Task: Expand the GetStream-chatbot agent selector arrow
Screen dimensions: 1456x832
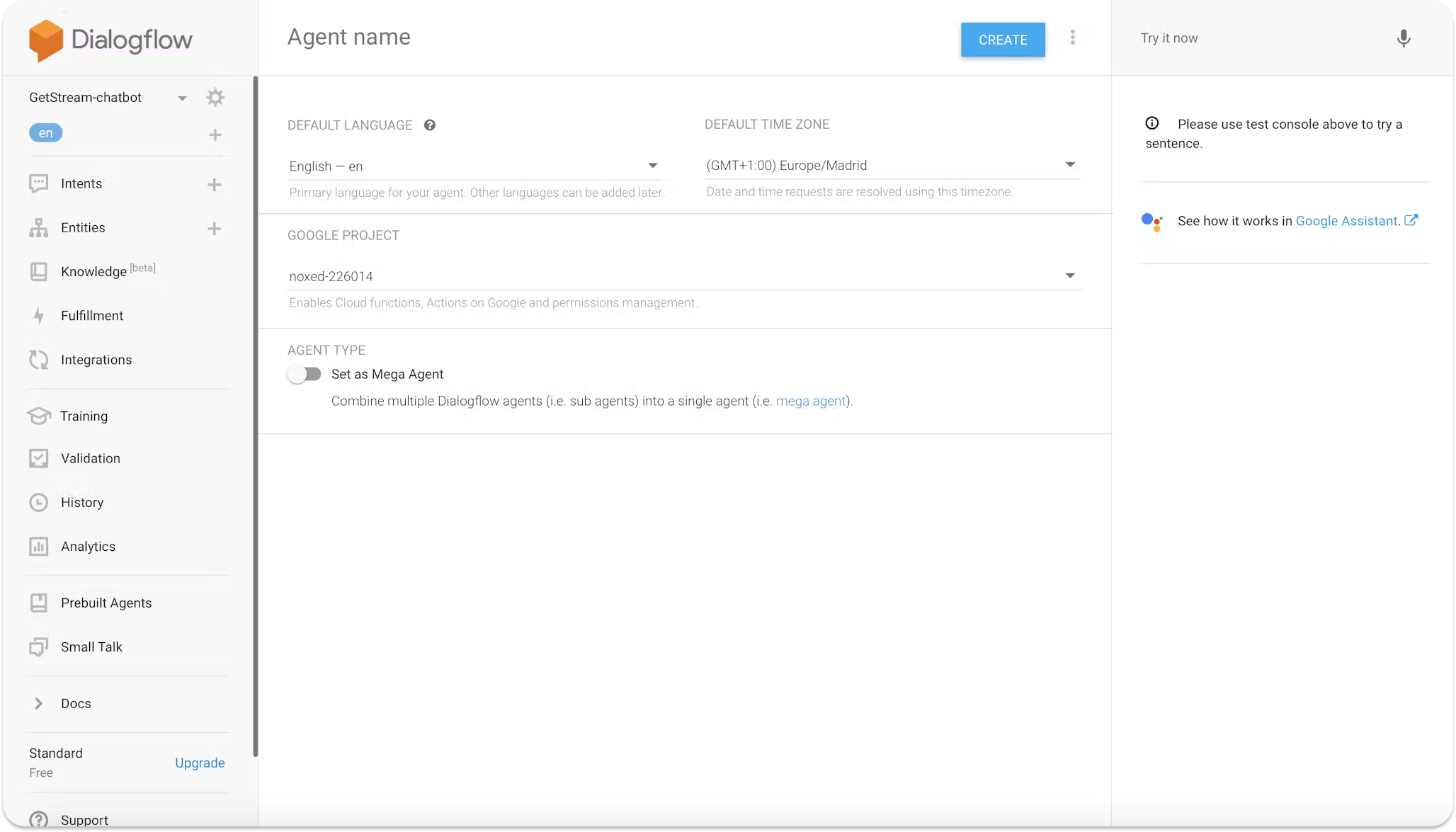Action: pyautogui.click(x=182, y=98)
